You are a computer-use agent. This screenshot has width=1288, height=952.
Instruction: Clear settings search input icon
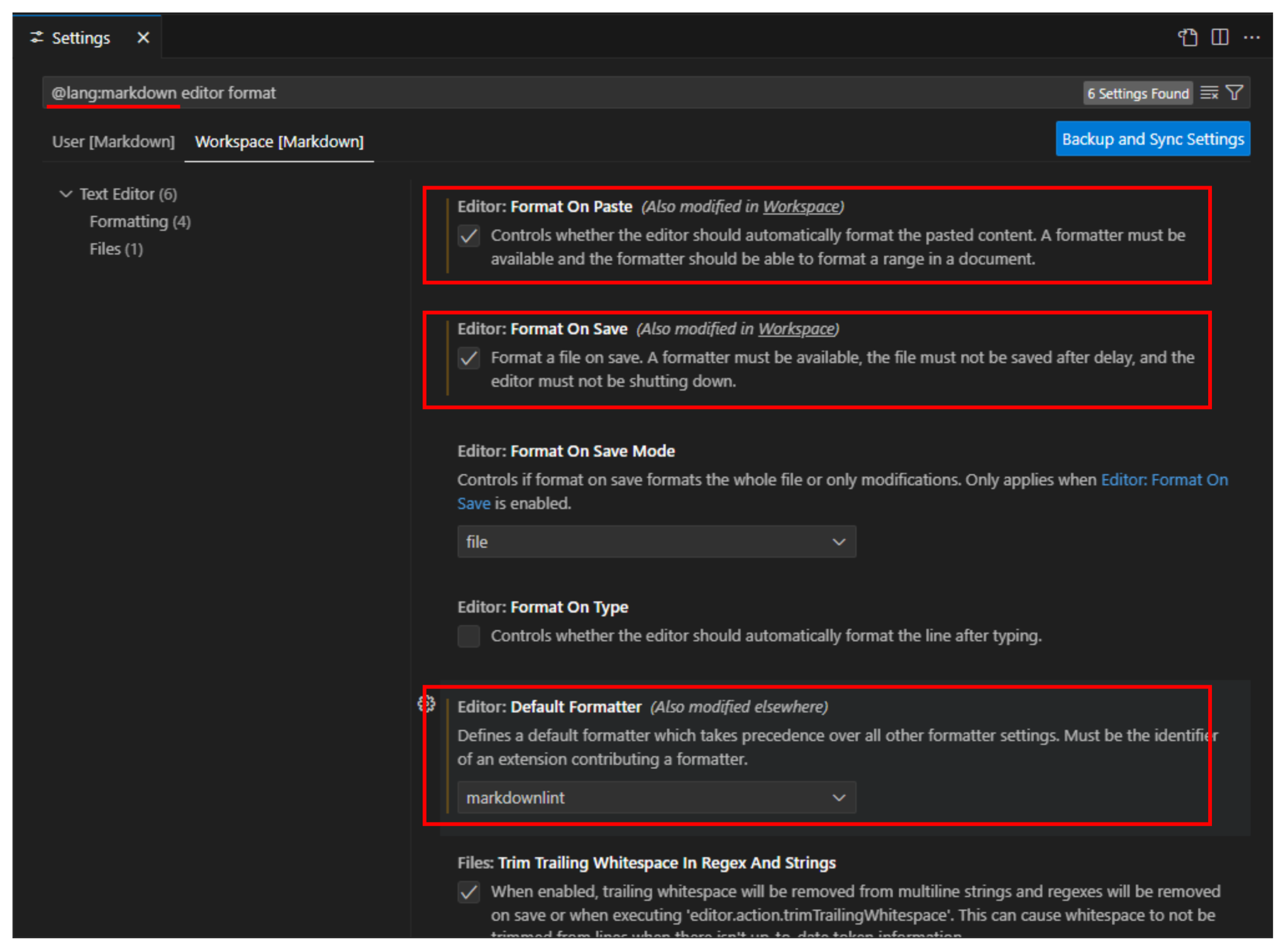coord(1209,93)
